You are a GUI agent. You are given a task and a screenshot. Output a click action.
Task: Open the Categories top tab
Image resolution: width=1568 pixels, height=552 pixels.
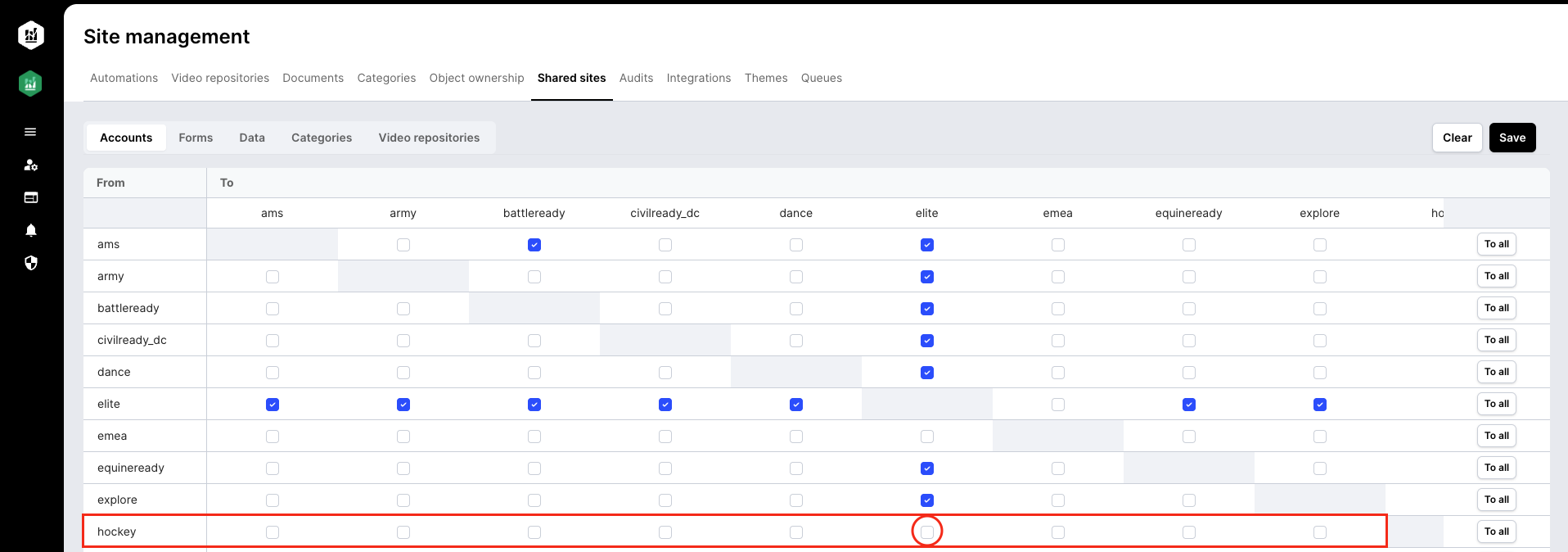(x=386, y=78)
